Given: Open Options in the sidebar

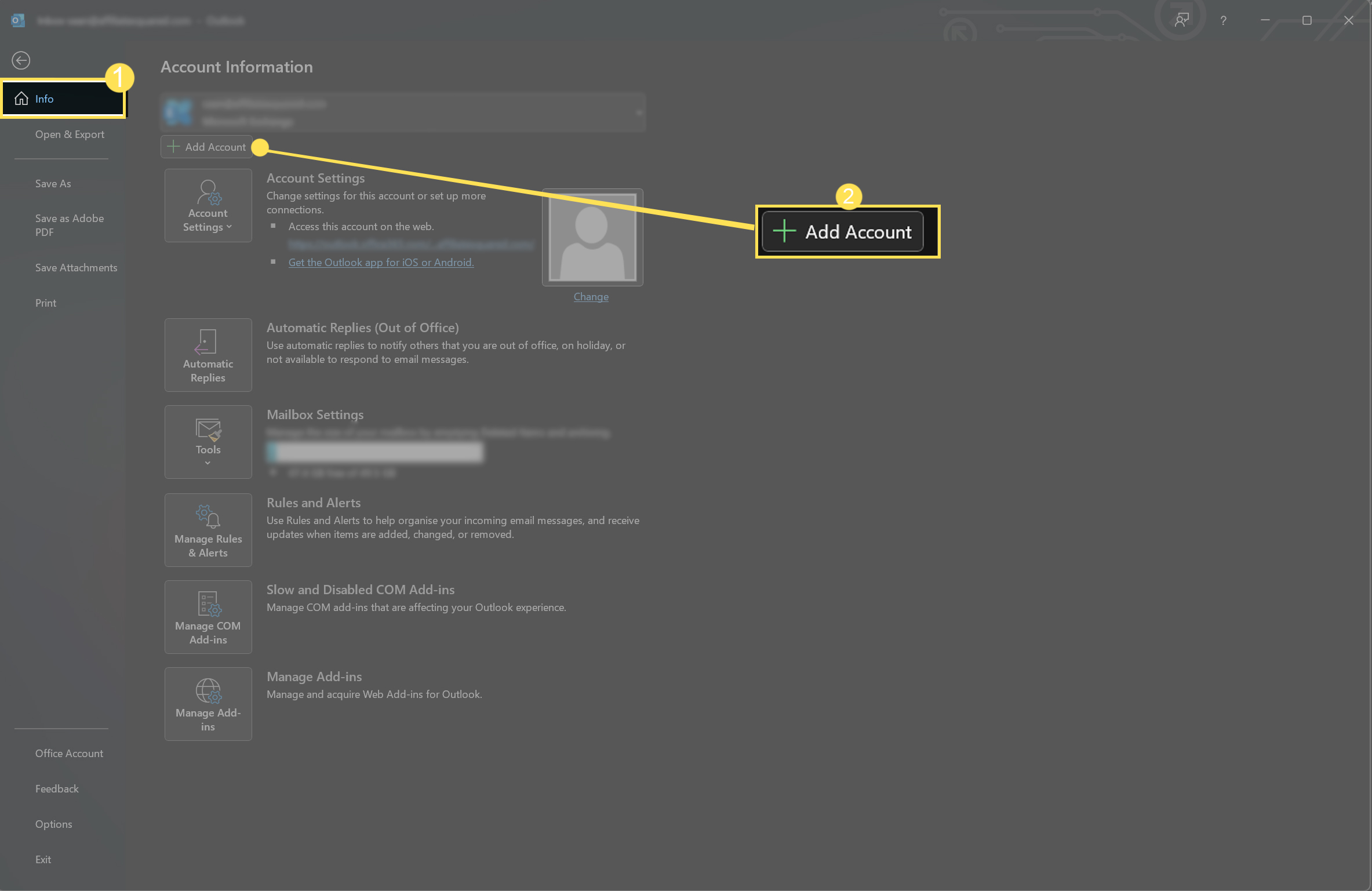Looking at the screenshot, I should tap(53, 824).
